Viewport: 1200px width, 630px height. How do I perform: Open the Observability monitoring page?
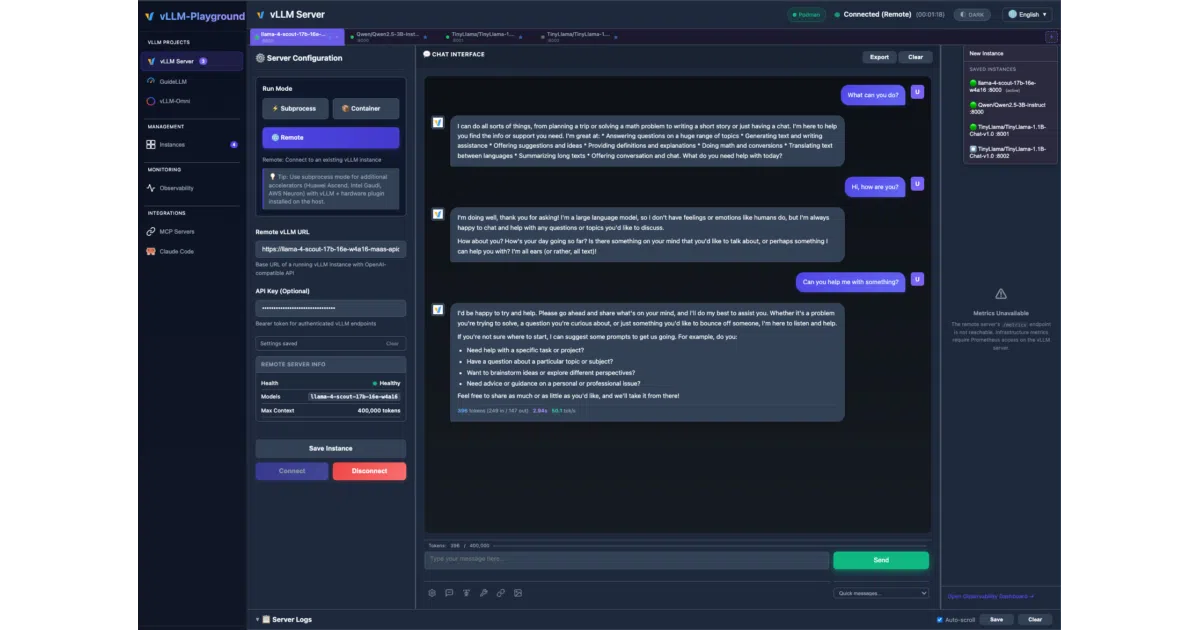click(x=191, y=188)
